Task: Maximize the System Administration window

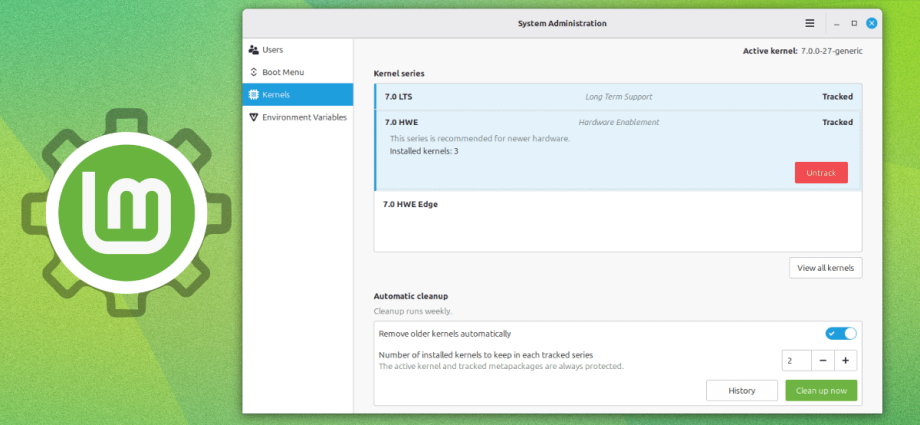Action: pos(854,23)
